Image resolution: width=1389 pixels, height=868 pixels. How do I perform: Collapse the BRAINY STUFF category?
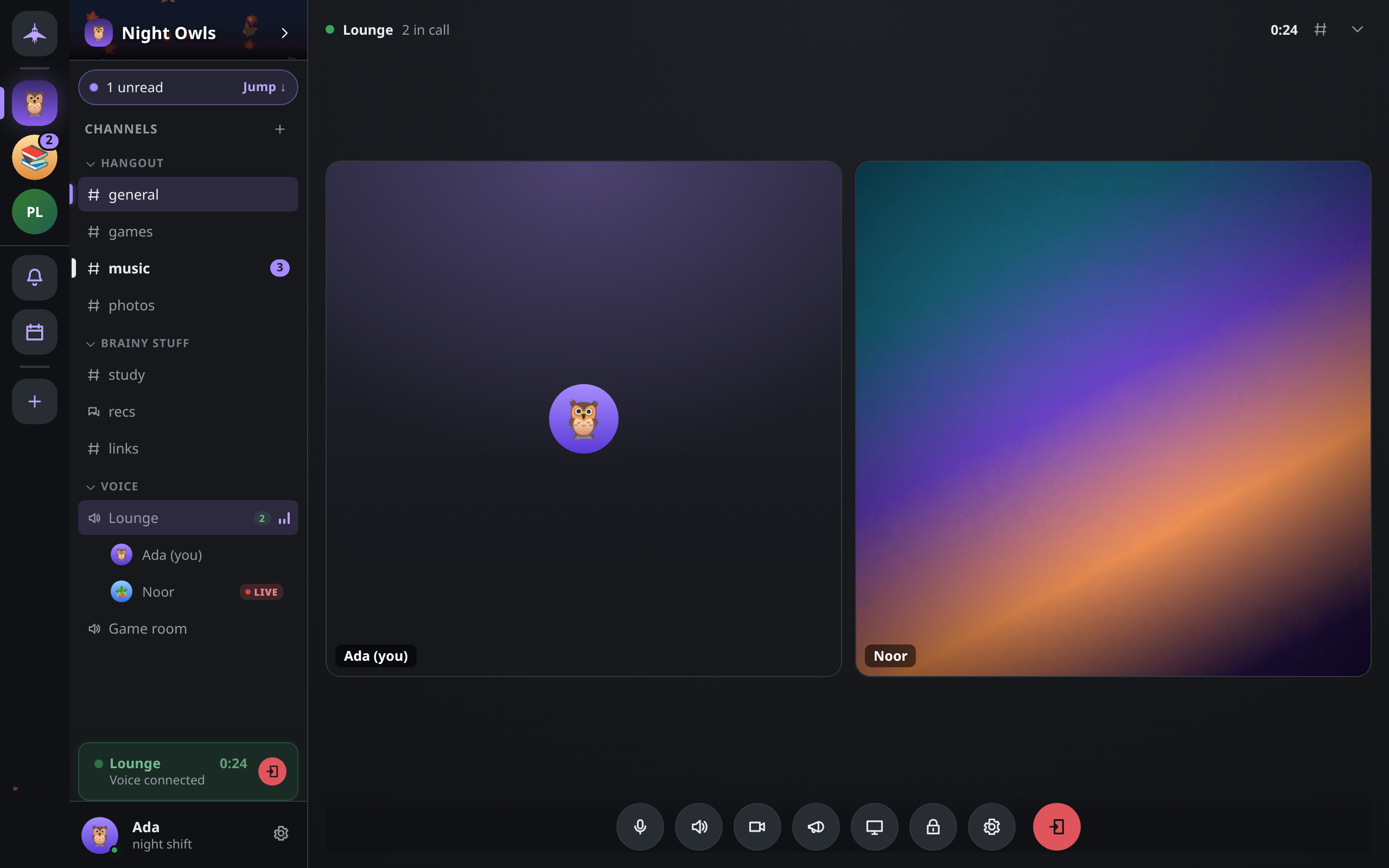click(137, 343)
